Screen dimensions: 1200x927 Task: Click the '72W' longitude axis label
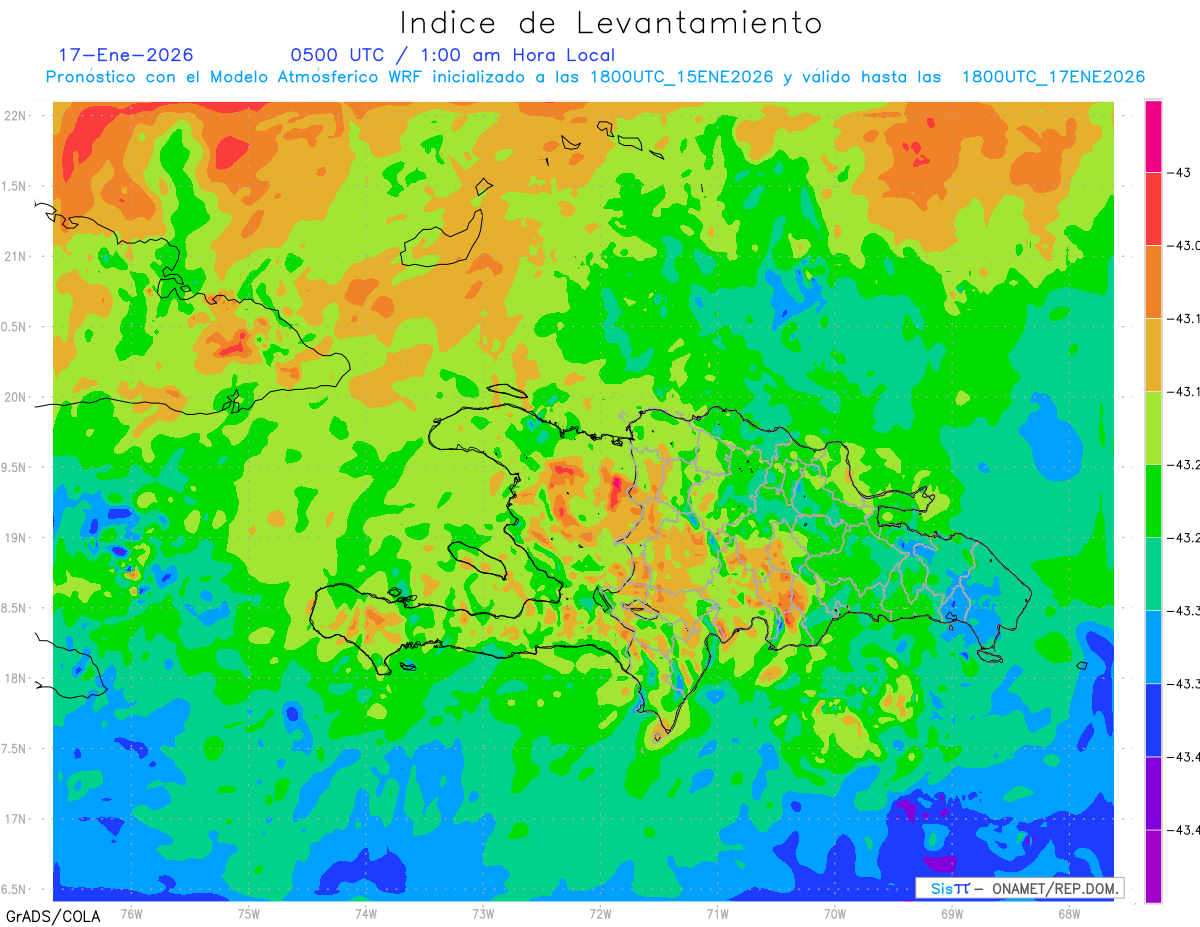click(x=600, y=913)
